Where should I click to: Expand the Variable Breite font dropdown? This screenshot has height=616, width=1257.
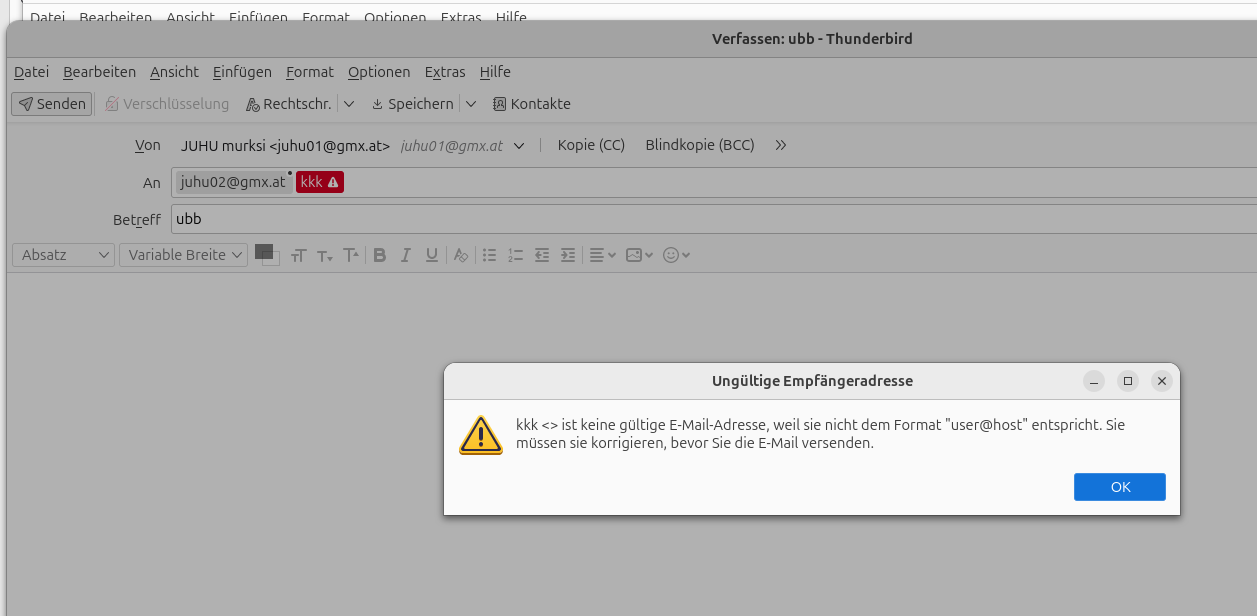click(183, 255)
